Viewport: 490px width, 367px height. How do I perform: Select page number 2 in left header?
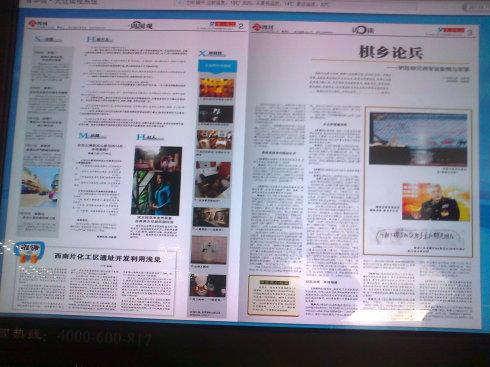241,26
